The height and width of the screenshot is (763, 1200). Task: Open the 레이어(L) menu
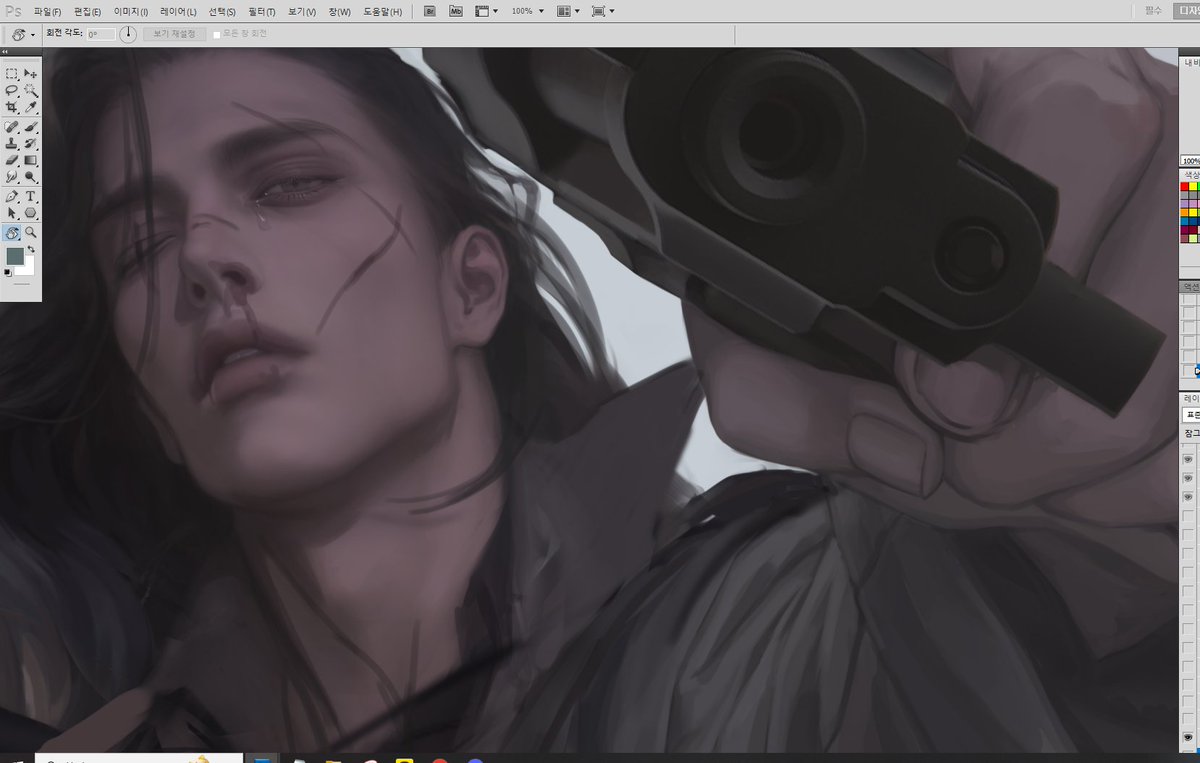click(178, 12)
